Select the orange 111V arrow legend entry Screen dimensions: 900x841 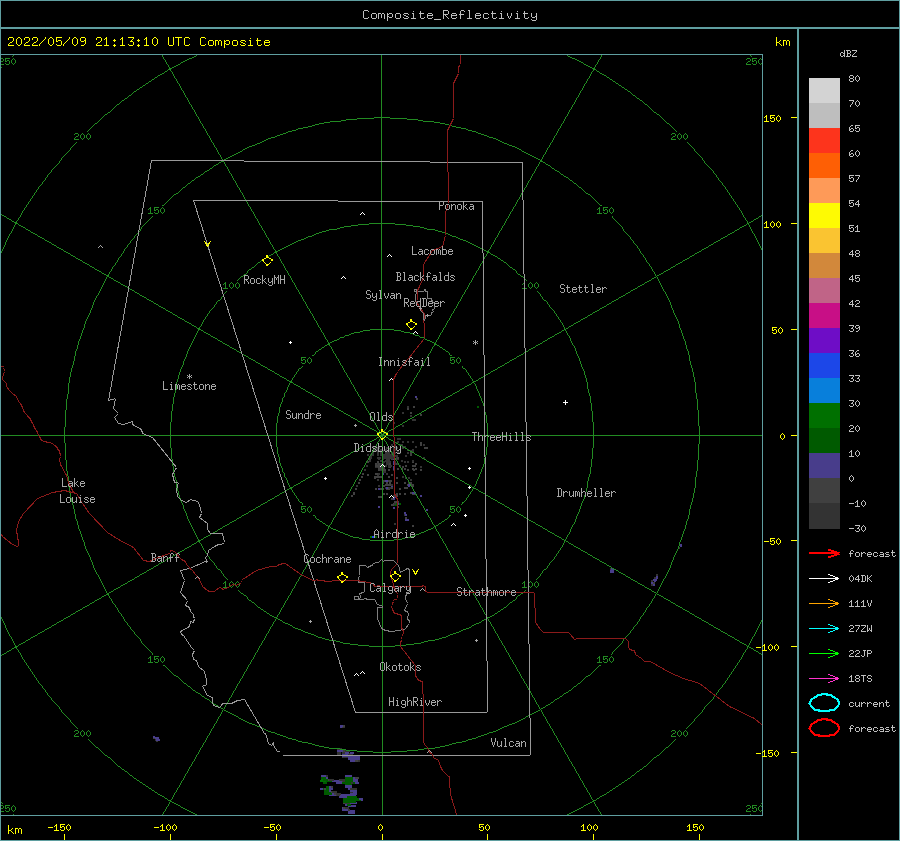tap(824, 603)
